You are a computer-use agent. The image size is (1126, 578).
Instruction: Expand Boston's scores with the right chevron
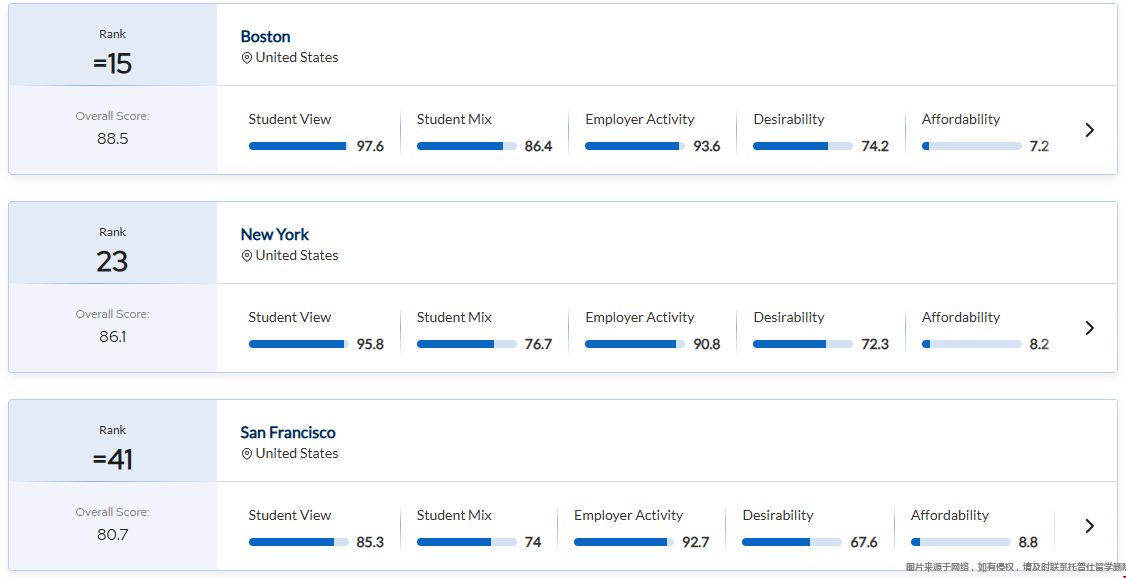[1089, 130]
